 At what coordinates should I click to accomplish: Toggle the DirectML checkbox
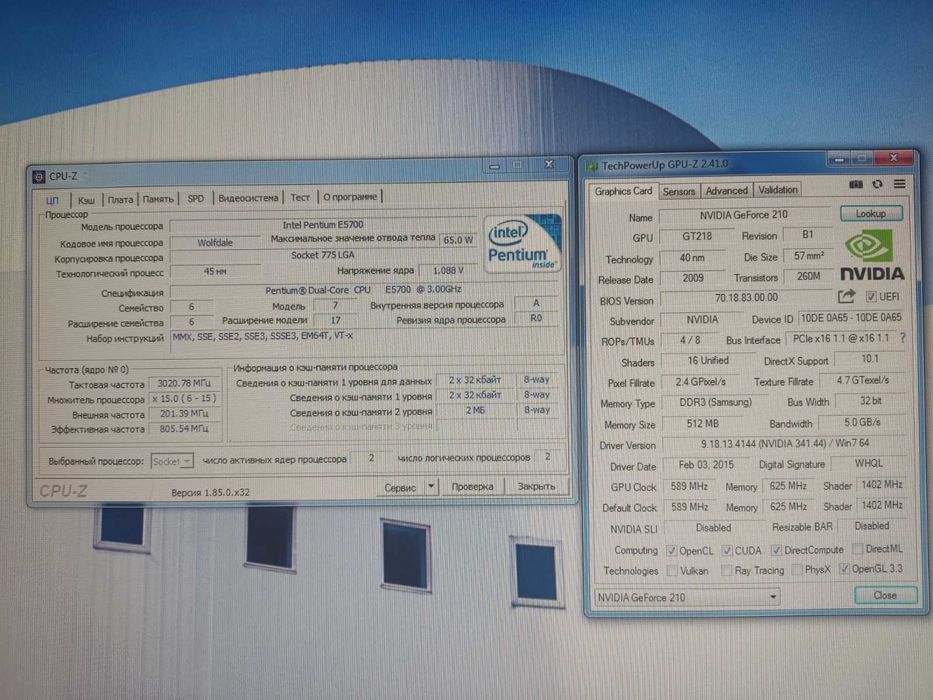(x=857, y=549)
